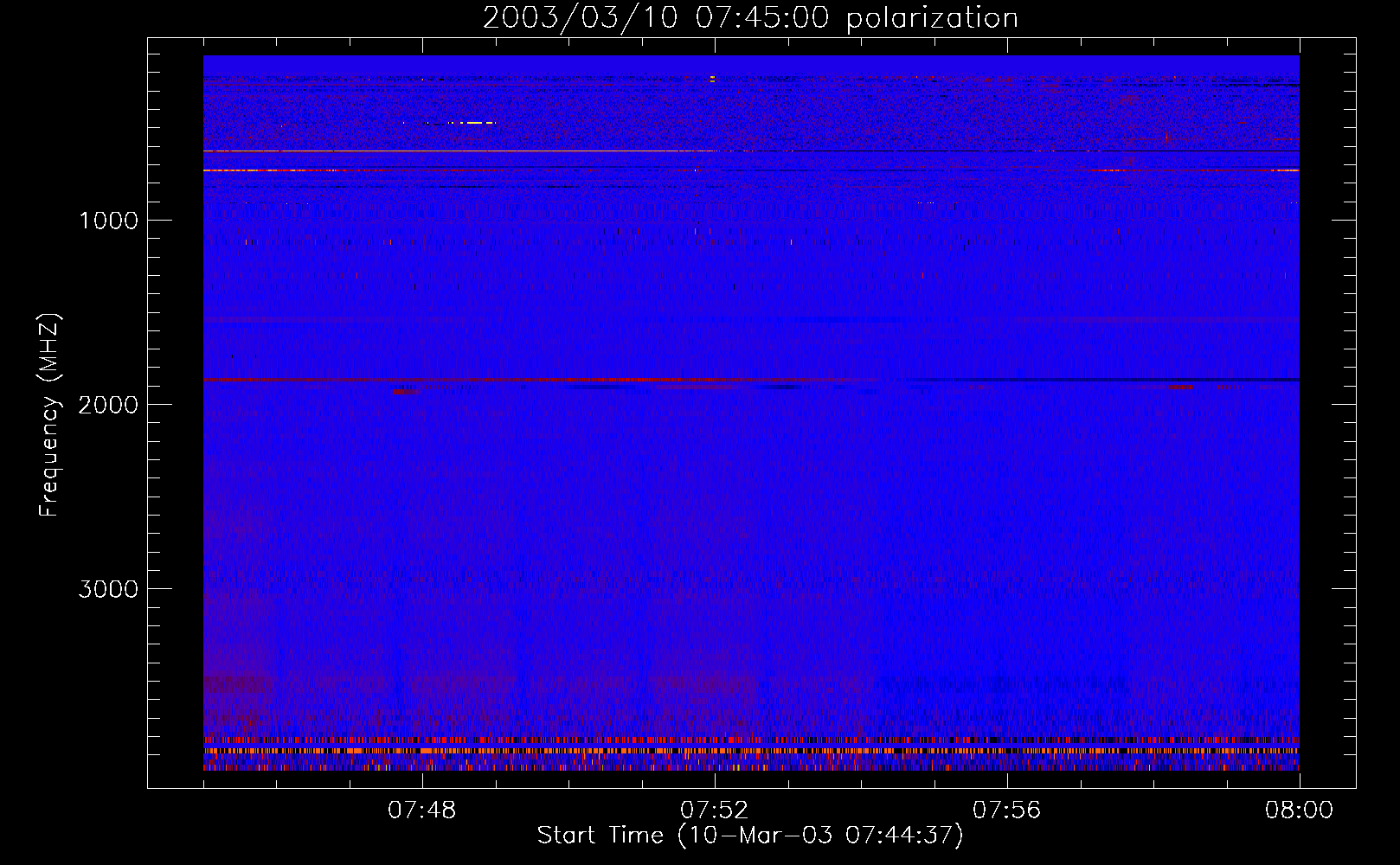The width and height of the screenshot is (1400, 865).
Task: Click the 07:56 time tick label
Action: (1007, 811)
